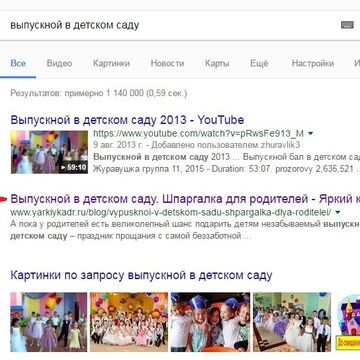Expand dropdown arrow beside yarkiykadr.ru URL
Image resolution: width=360 pixels, height=360 pixels.
[338, 212]
